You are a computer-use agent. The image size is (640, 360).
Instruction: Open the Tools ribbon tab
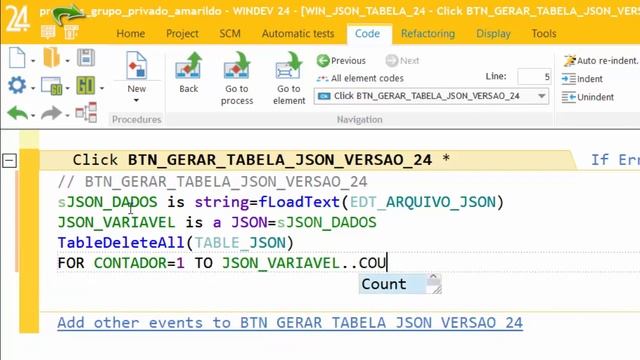click(544, 33)
